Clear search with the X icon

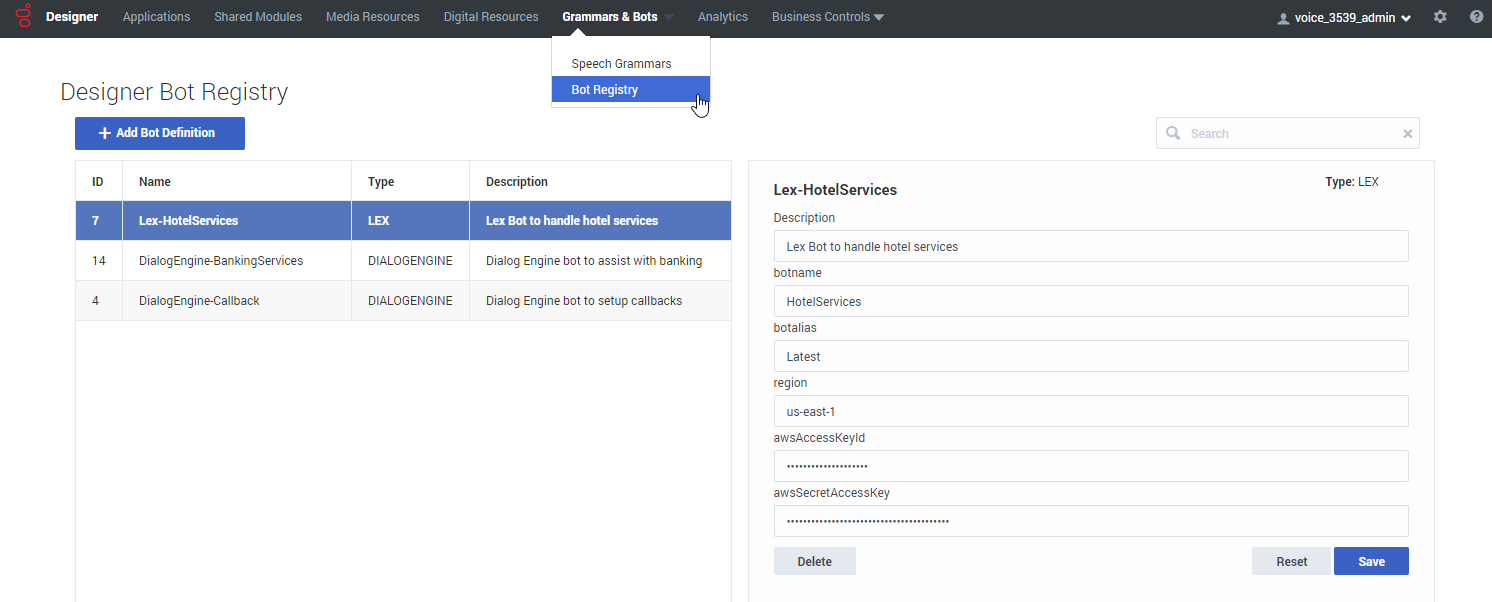click(1407, 134)
